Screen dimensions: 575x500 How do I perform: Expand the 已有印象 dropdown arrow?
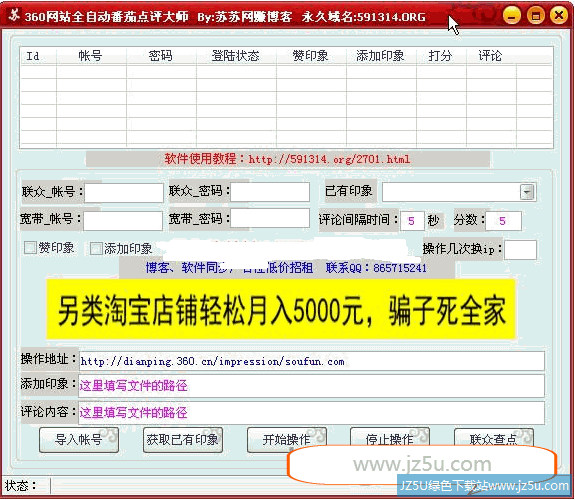[x=527, y=192]
